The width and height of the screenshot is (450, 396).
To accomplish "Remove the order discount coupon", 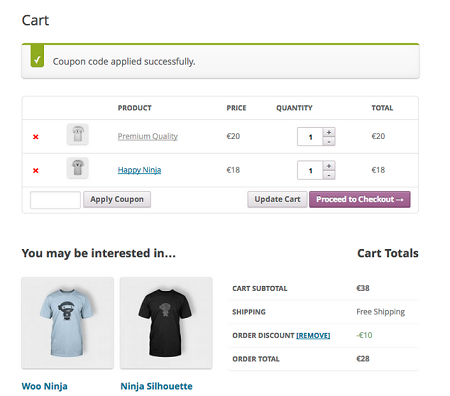I will point(313,335).
